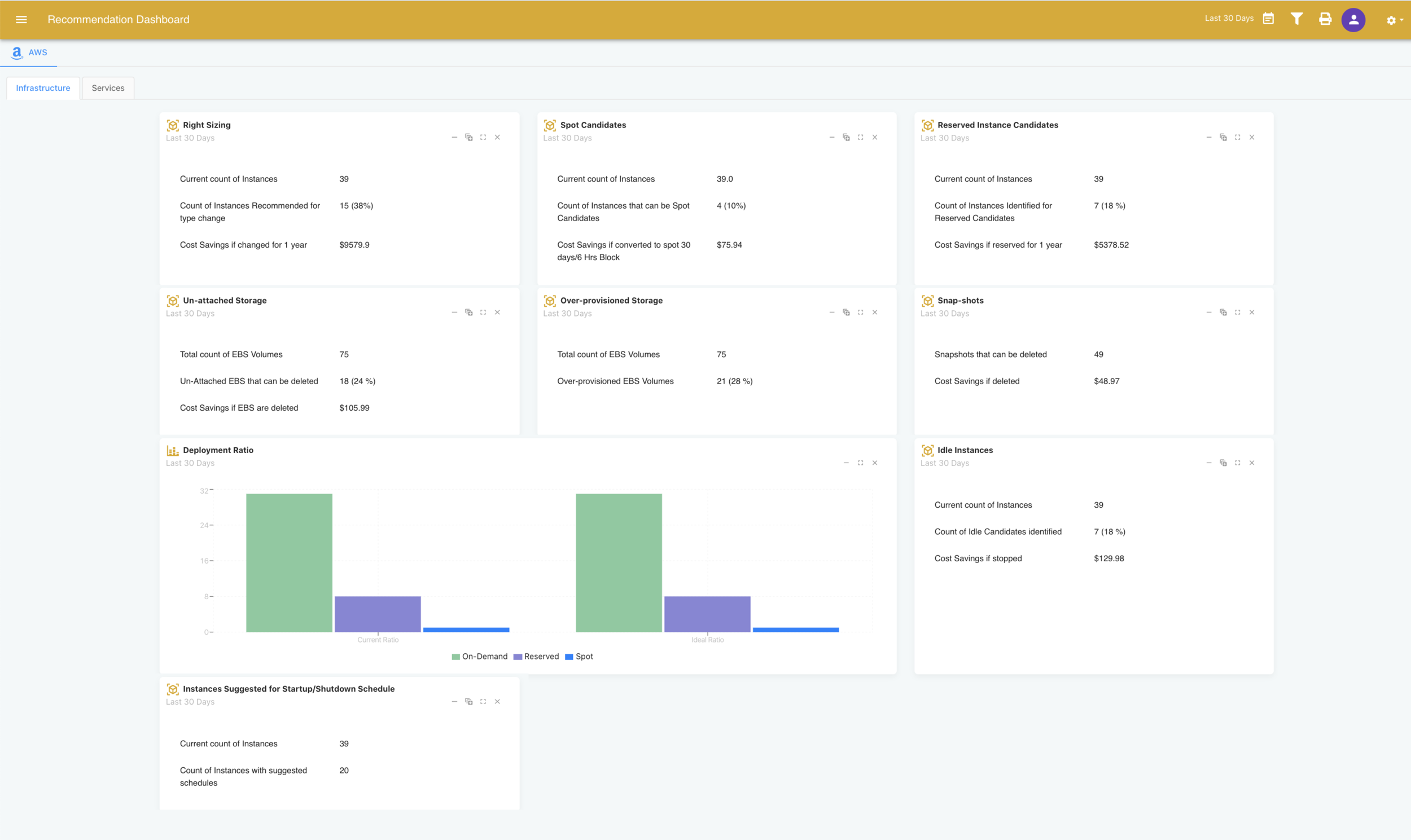This screenshot has height=840, width=1411.
Task: Open the date range calendar icon
Action: pos(1268,19)
